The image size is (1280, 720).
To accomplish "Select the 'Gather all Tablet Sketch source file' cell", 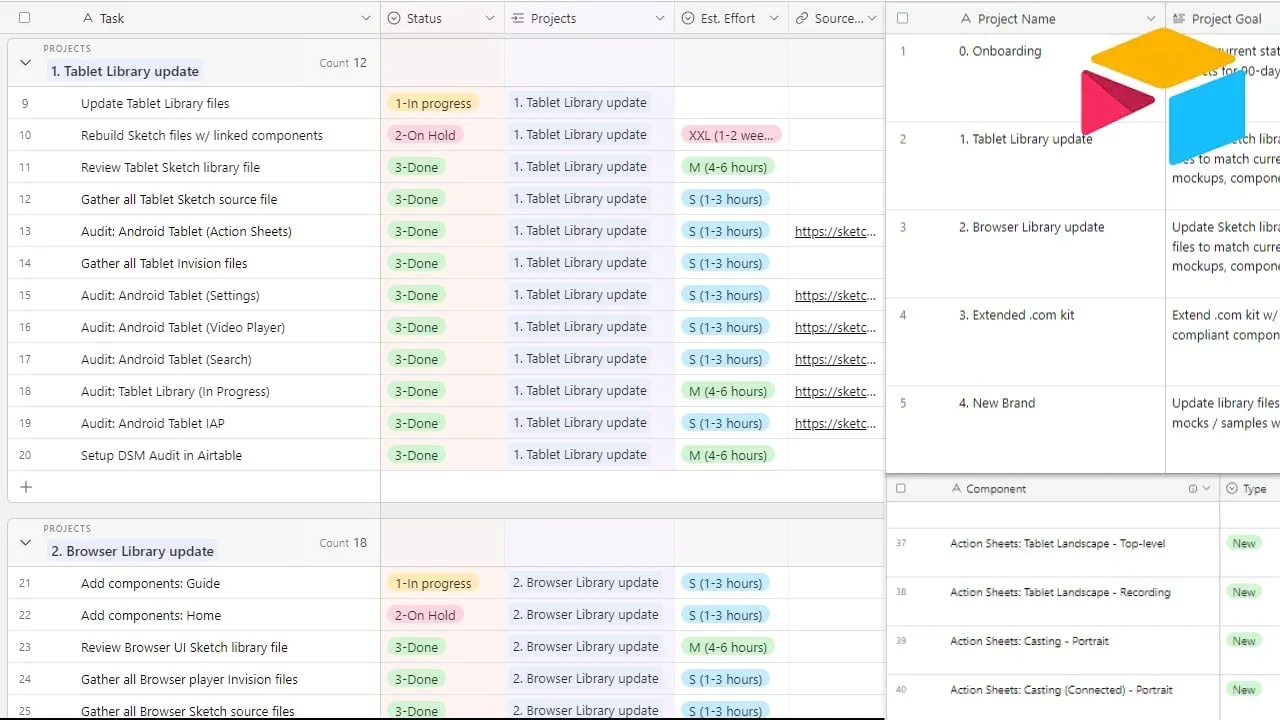I will (x=194, y=199).
